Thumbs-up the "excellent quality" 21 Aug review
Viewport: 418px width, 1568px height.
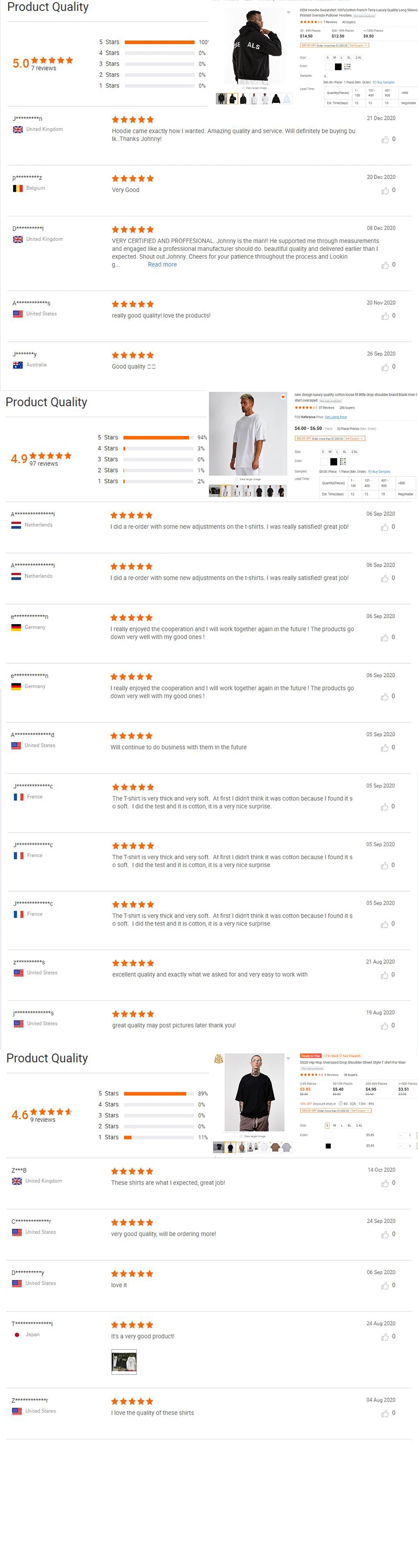click(x=385, y=976)
